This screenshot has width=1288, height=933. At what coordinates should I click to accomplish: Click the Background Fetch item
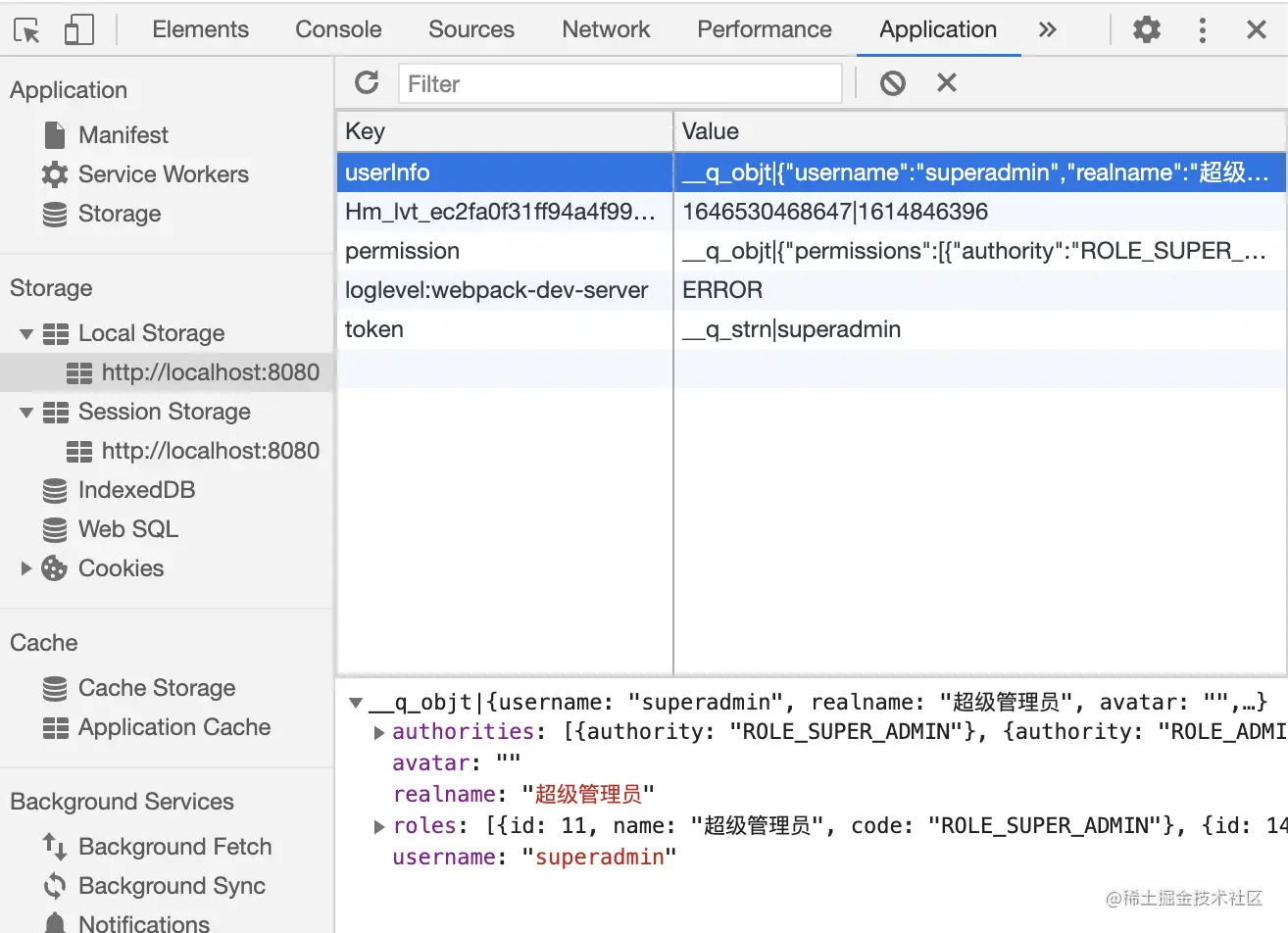point(174,847)
